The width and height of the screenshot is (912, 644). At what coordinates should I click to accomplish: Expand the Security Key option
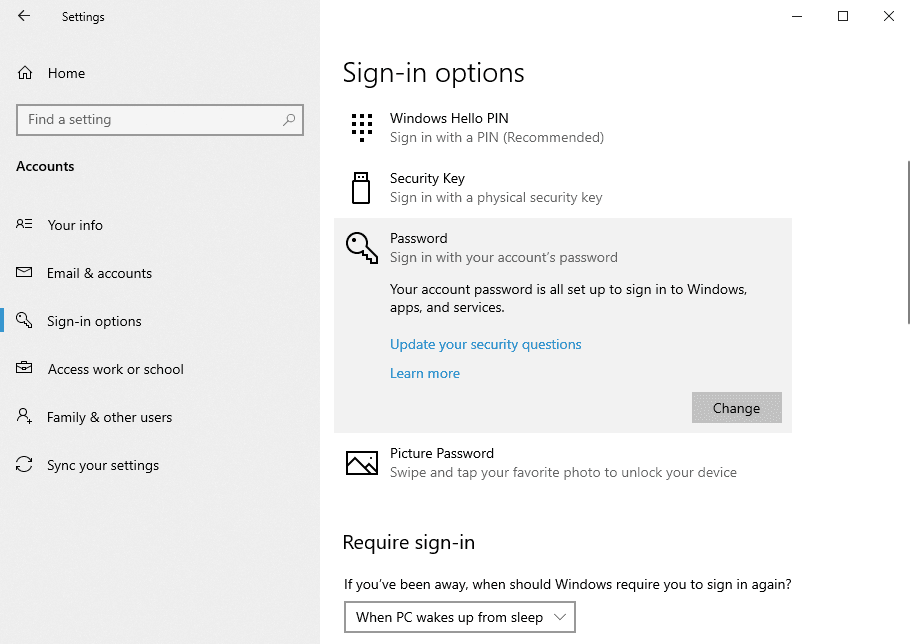point(562,188)
